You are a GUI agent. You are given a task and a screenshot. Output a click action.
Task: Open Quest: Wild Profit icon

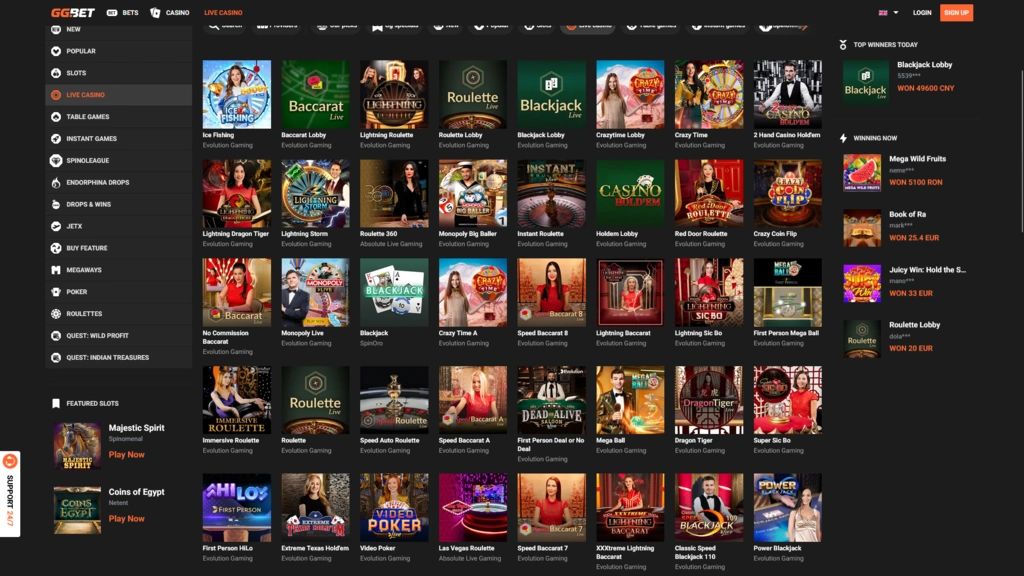click(56, 336)
